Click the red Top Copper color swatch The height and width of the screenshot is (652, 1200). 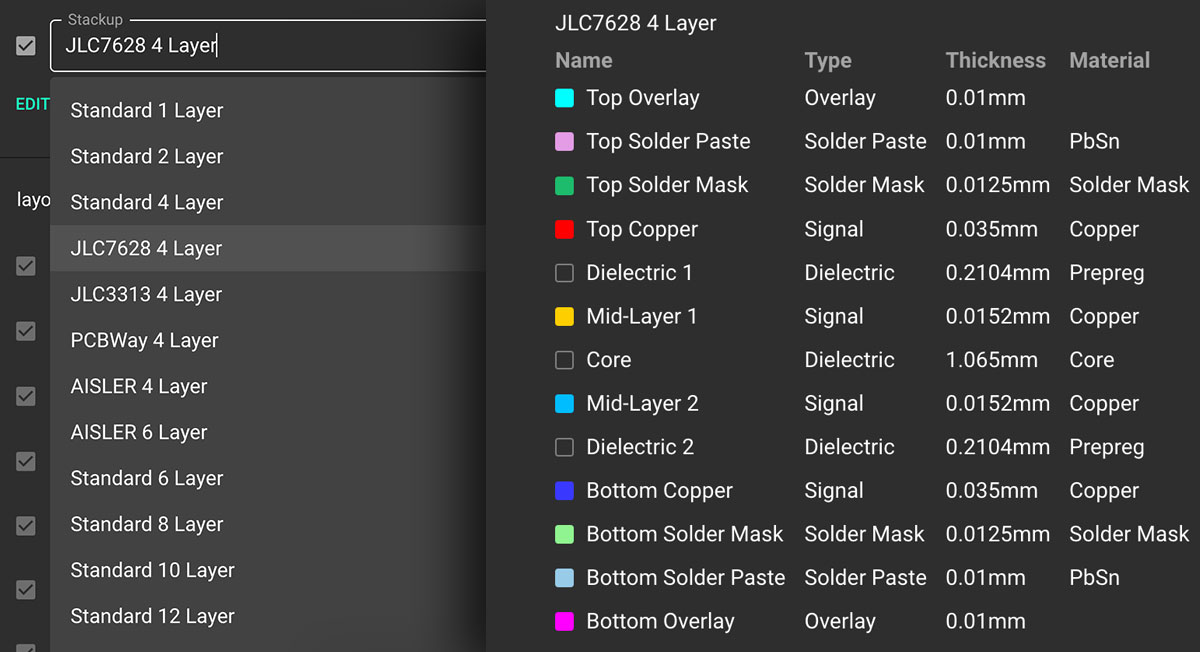click(564, 229)
